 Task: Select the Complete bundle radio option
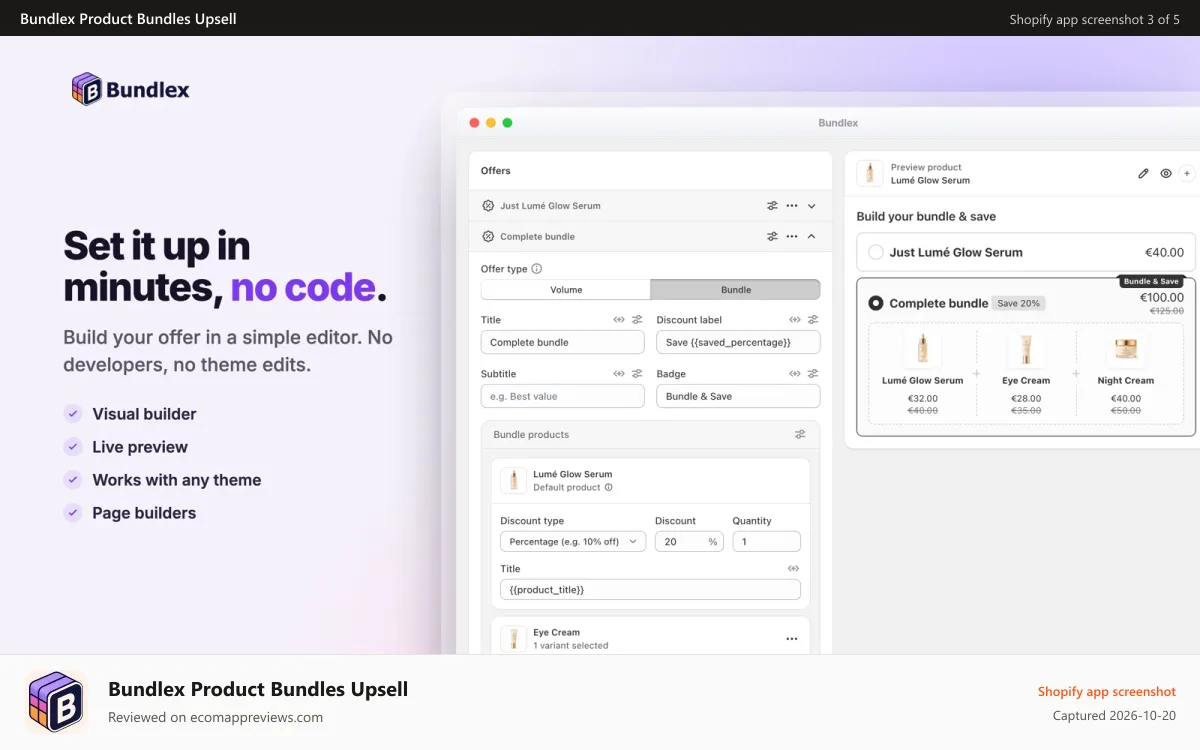[876, 303]
